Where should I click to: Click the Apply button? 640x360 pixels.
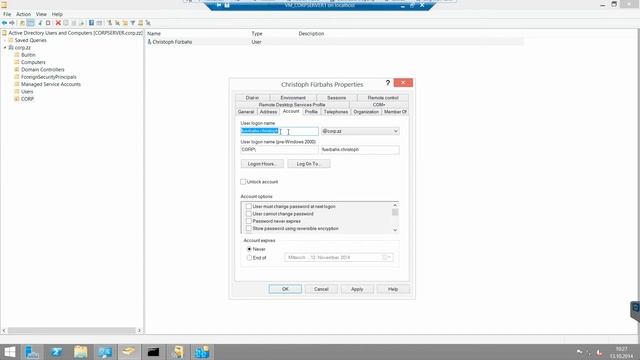point(357,289)
